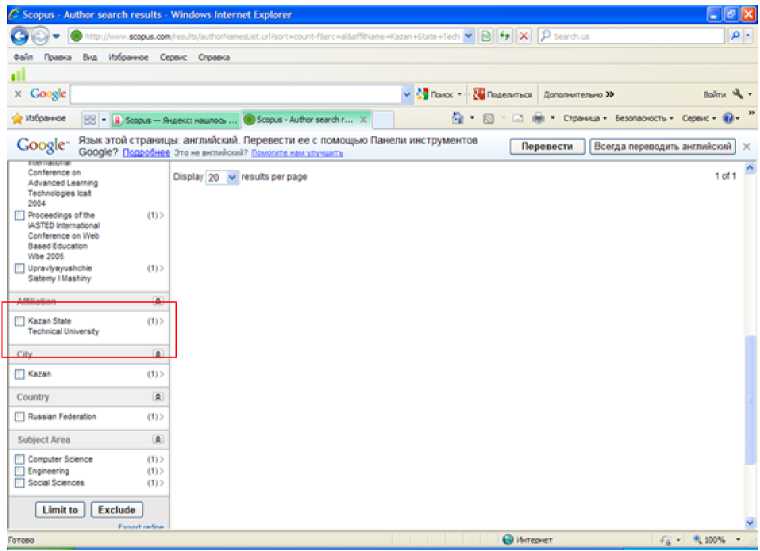760x551 pixels.
Task: Close the Scopus Author search tab
Action: [x=363, y=119]
